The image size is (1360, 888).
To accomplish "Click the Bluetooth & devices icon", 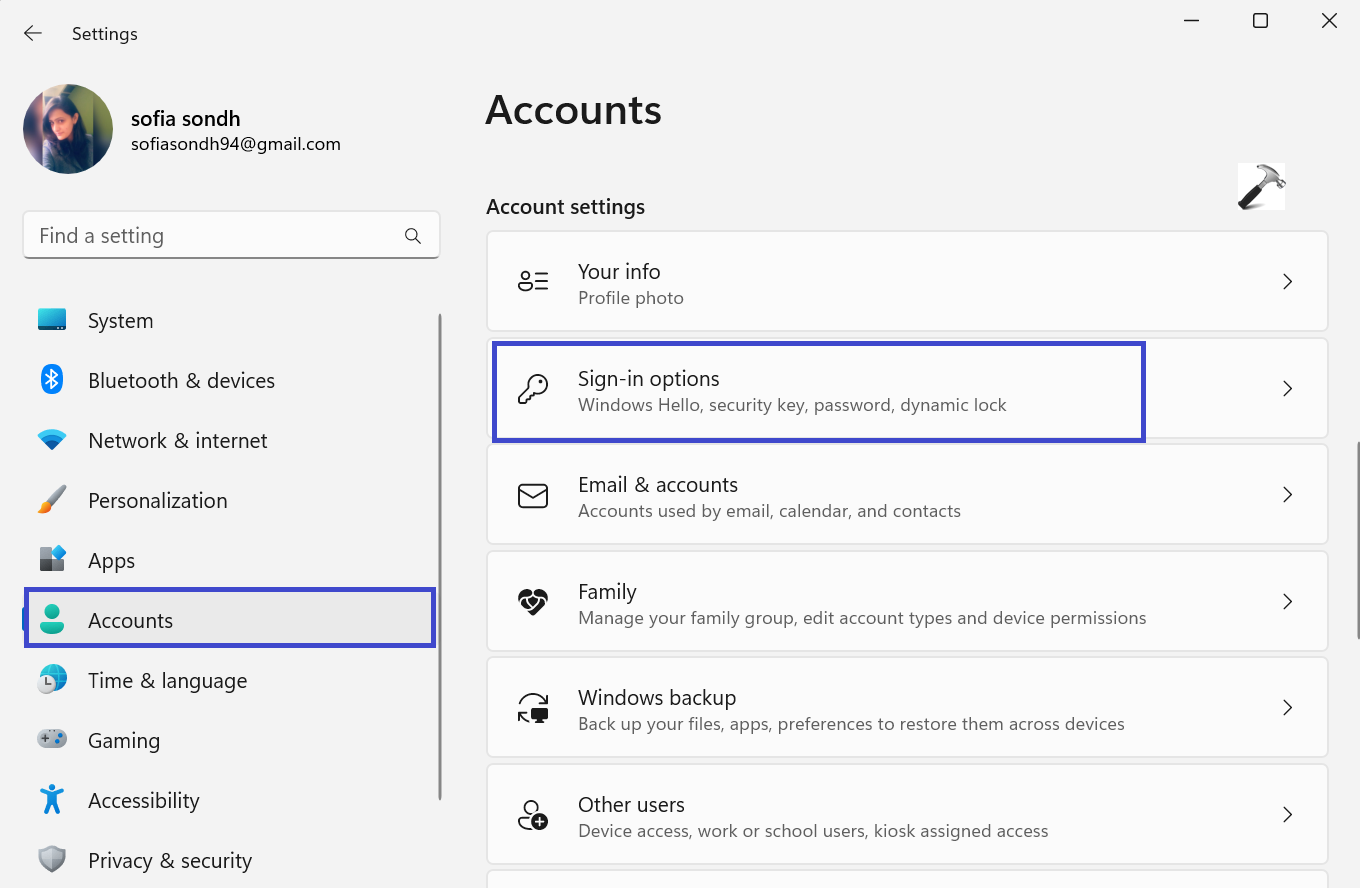I will pyautogui.click(x=52, y=380).
